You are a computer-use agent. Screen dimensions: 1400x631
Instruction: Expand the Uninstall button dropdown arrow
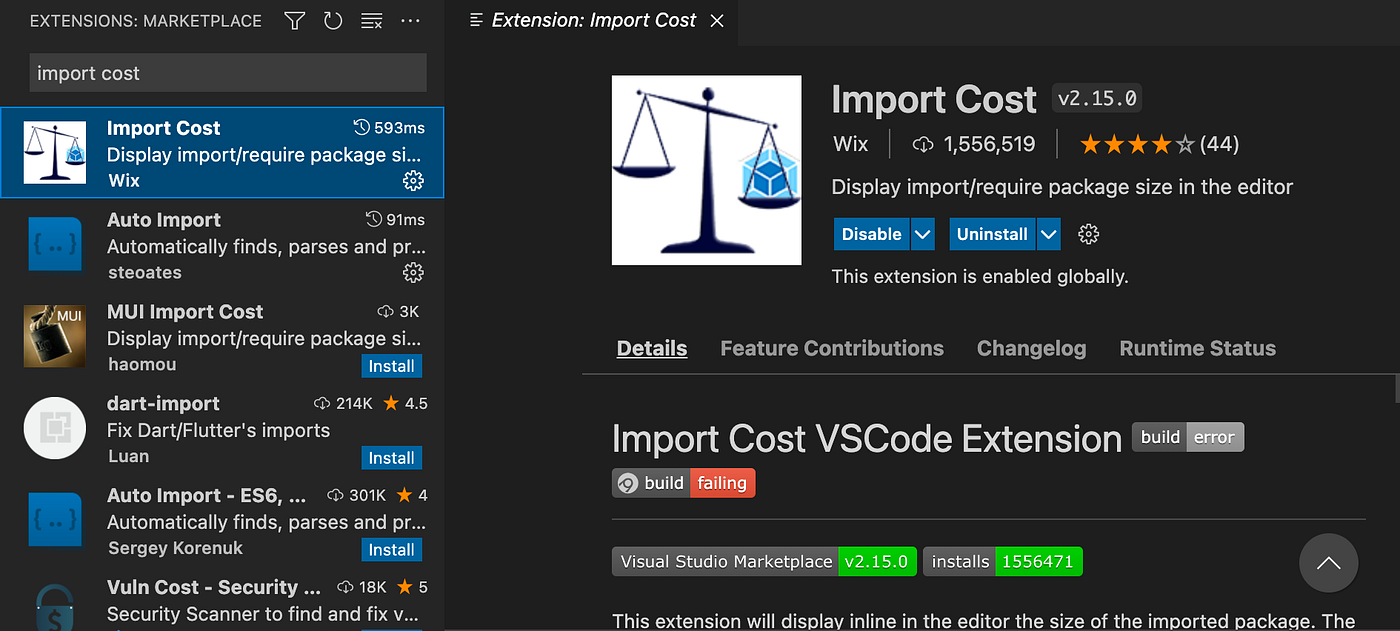[x=1048, y=234]
